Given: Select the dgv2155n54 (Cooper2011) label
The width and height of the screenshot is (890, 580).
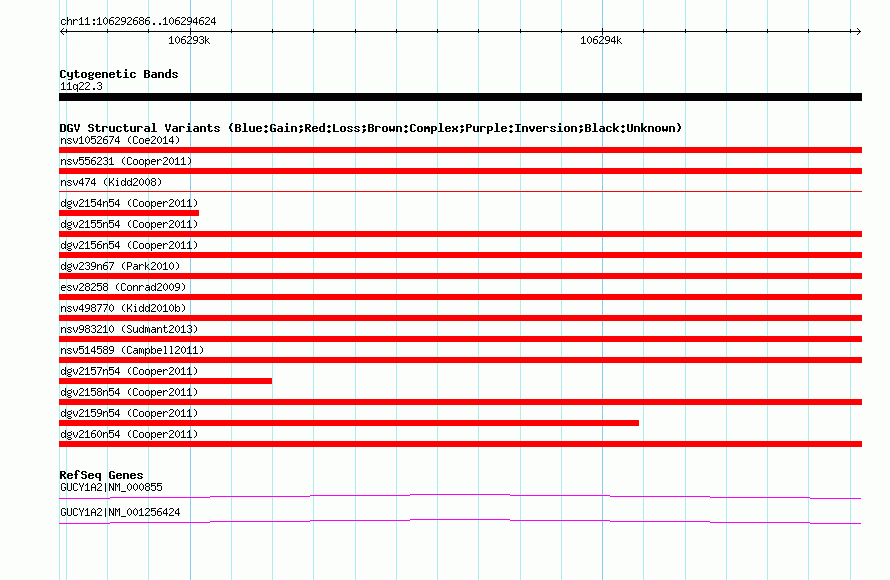Looking at the screenshot, I should tap(129, 224).
